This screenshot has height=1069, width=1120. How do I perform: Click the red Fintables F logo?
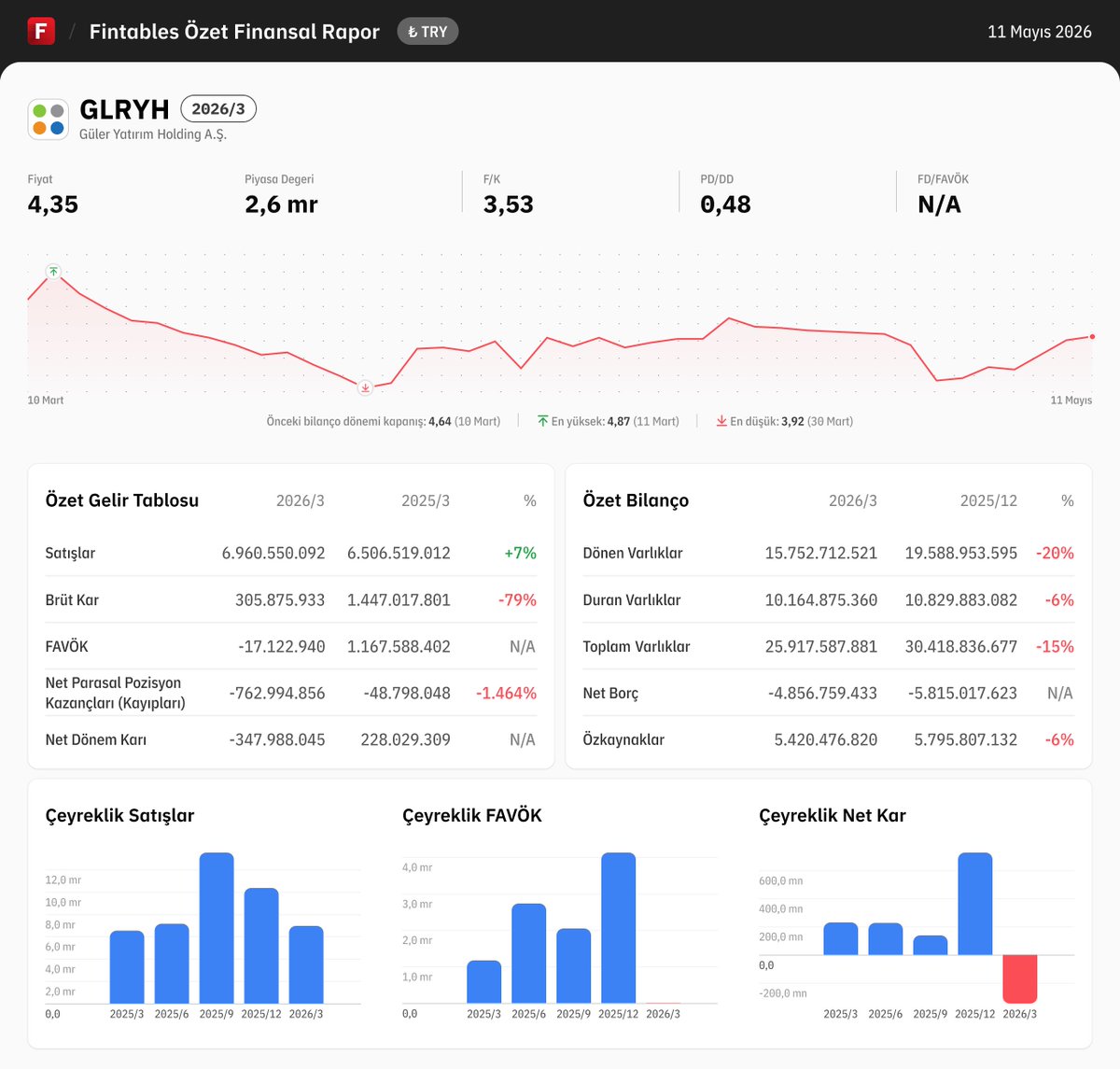click(41, 31)
